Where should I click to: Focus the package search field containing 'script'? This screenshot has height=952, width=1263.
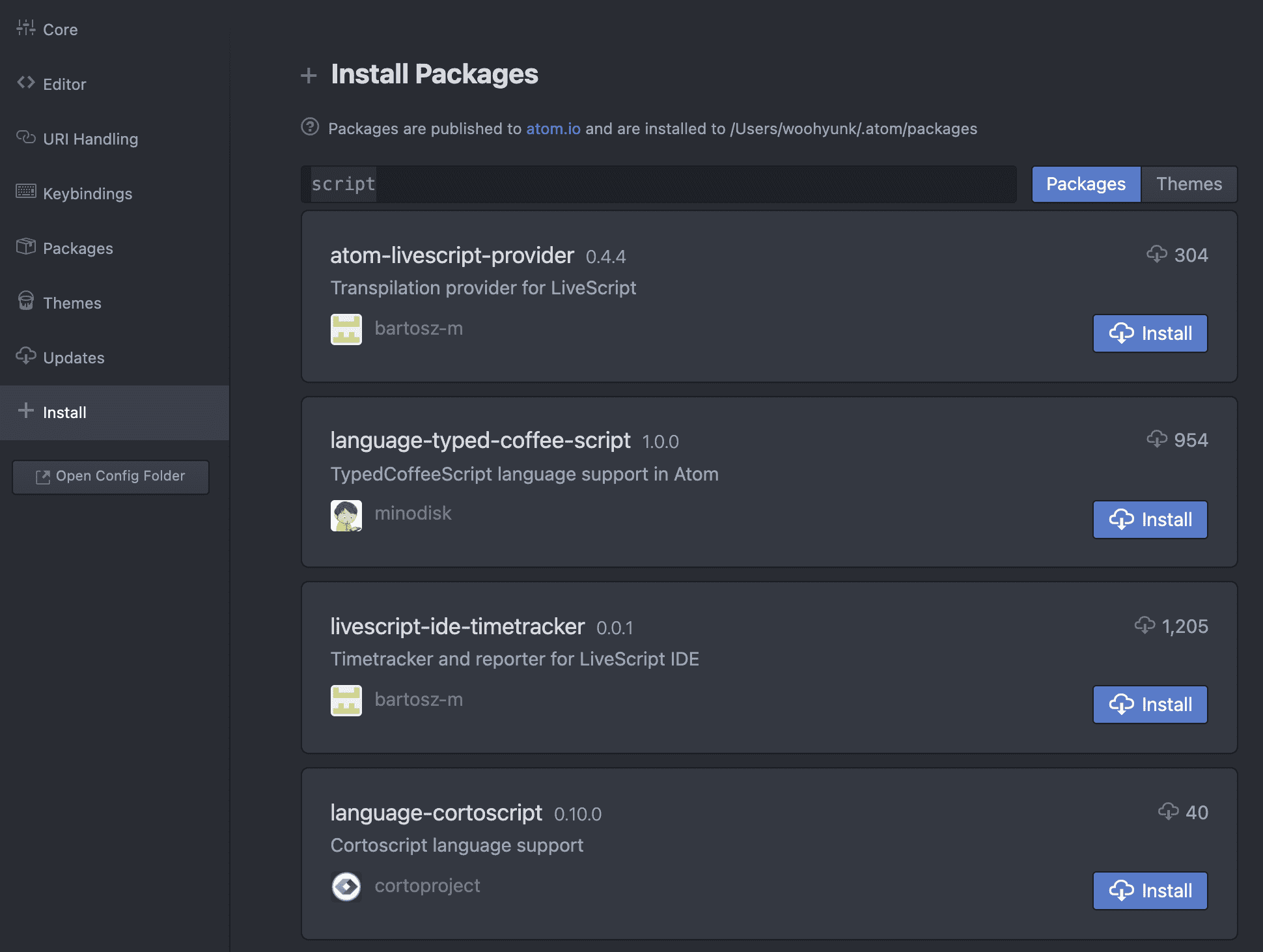[659, 184]
